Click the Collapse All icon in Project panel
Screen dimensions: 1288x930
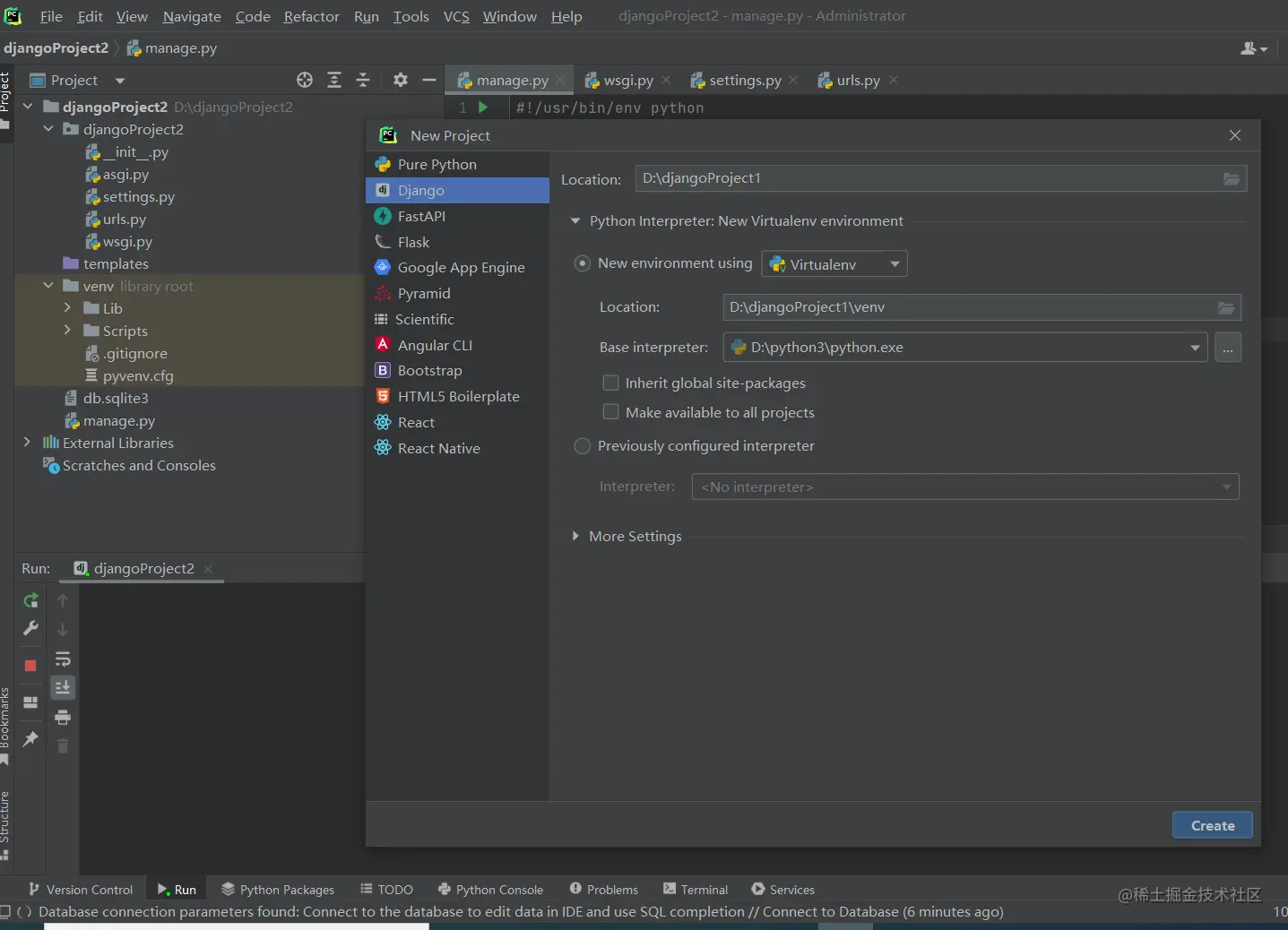(363, 81)
